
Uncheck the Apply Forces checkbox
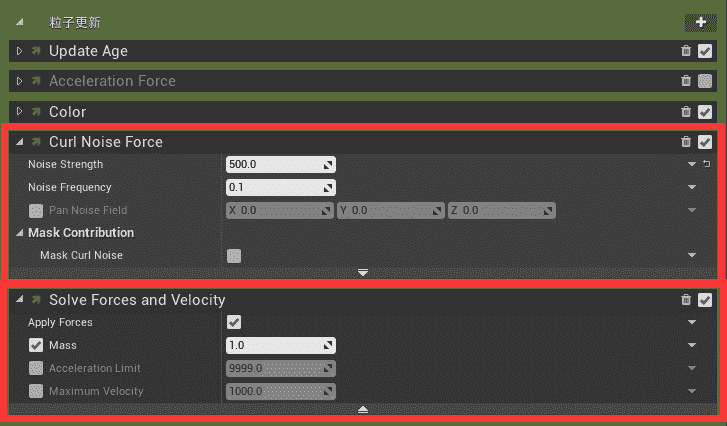[x=234, y=322]
